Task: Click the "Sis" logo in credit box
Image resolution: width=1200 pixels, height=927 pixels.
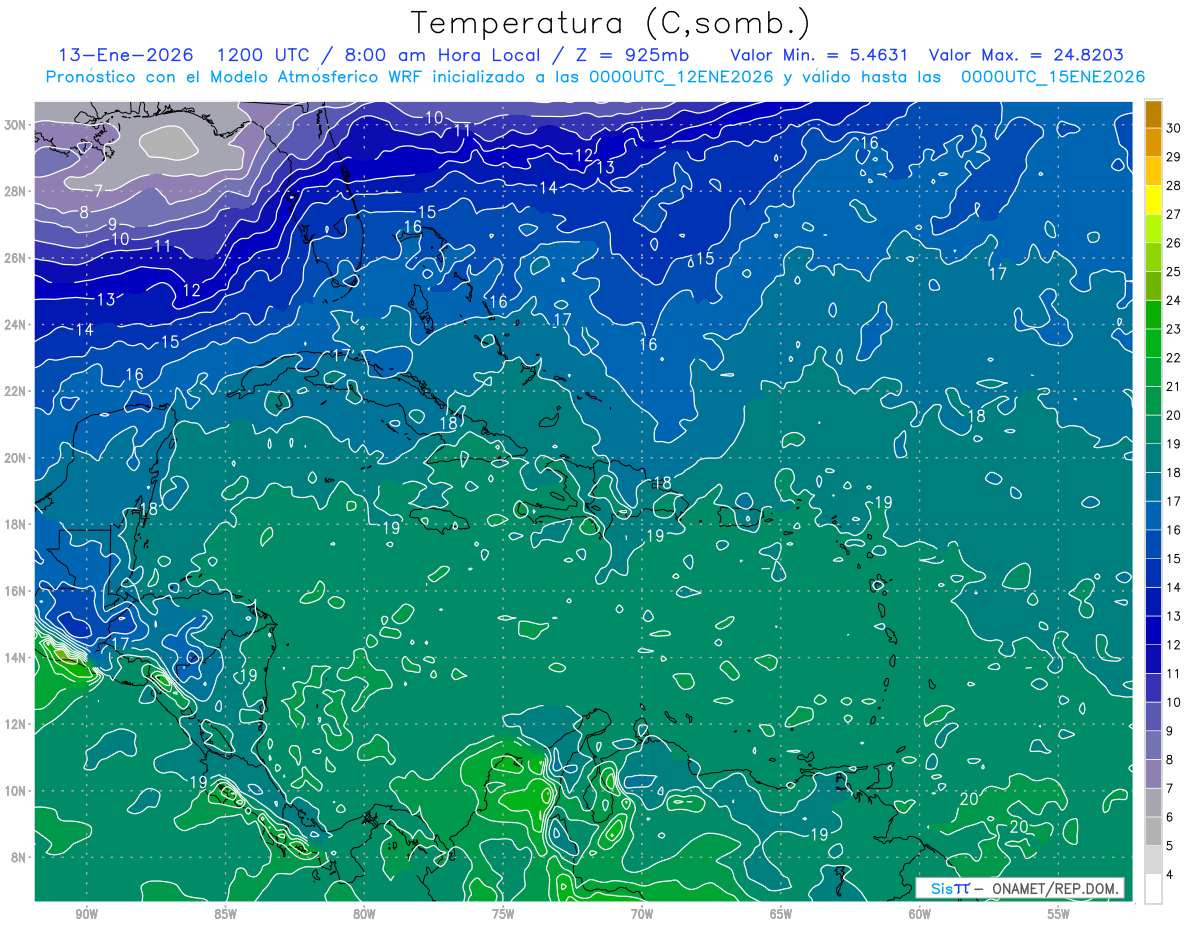Action: coord(941,888)
